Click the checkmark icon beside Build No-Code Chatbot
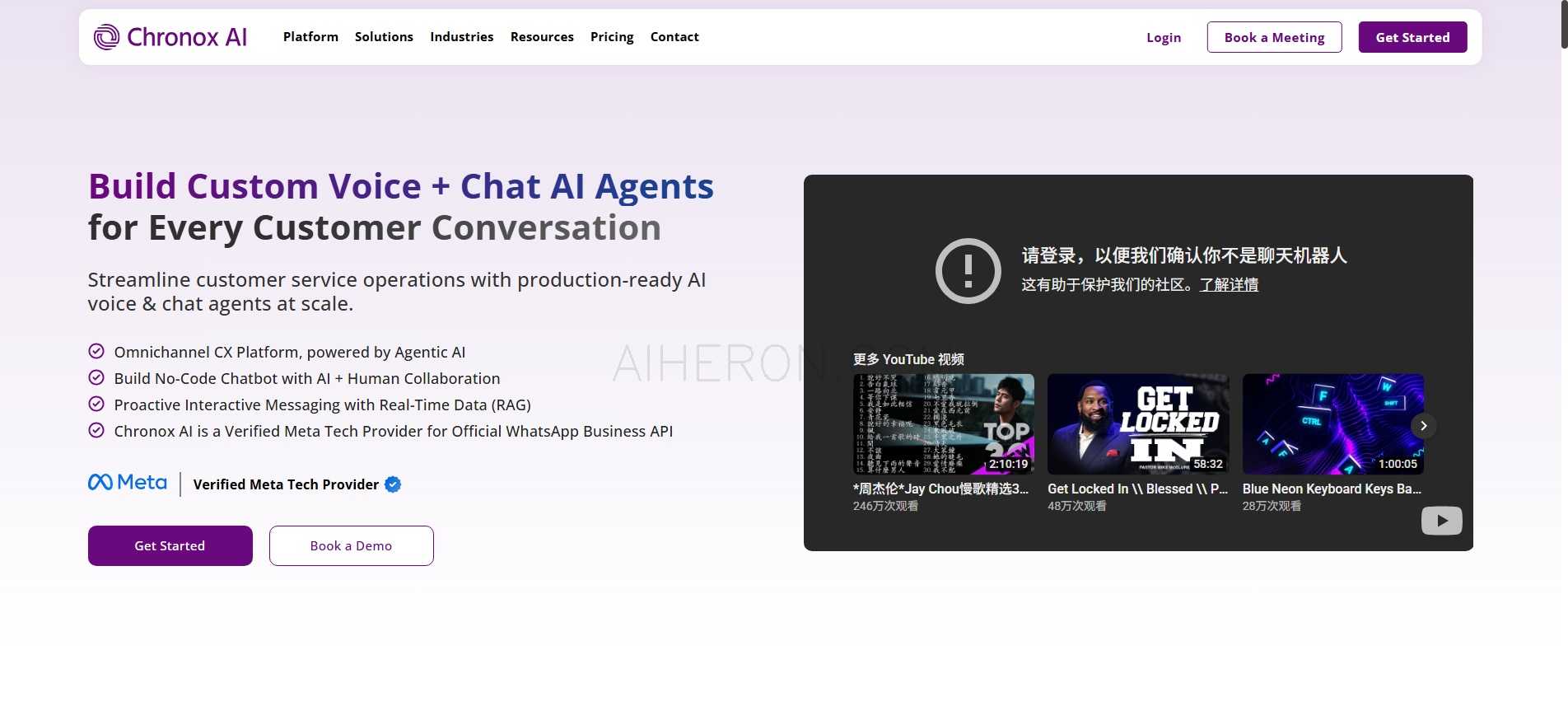 (x=96, y=378)
